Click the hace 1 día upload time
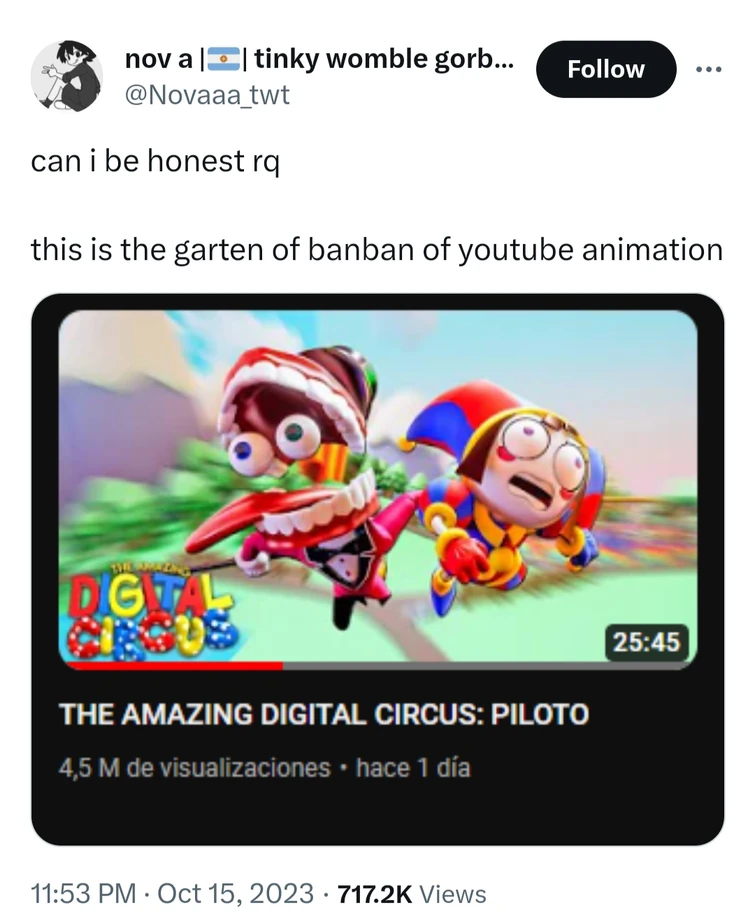 pyautogui.click(x=413, y=768)
